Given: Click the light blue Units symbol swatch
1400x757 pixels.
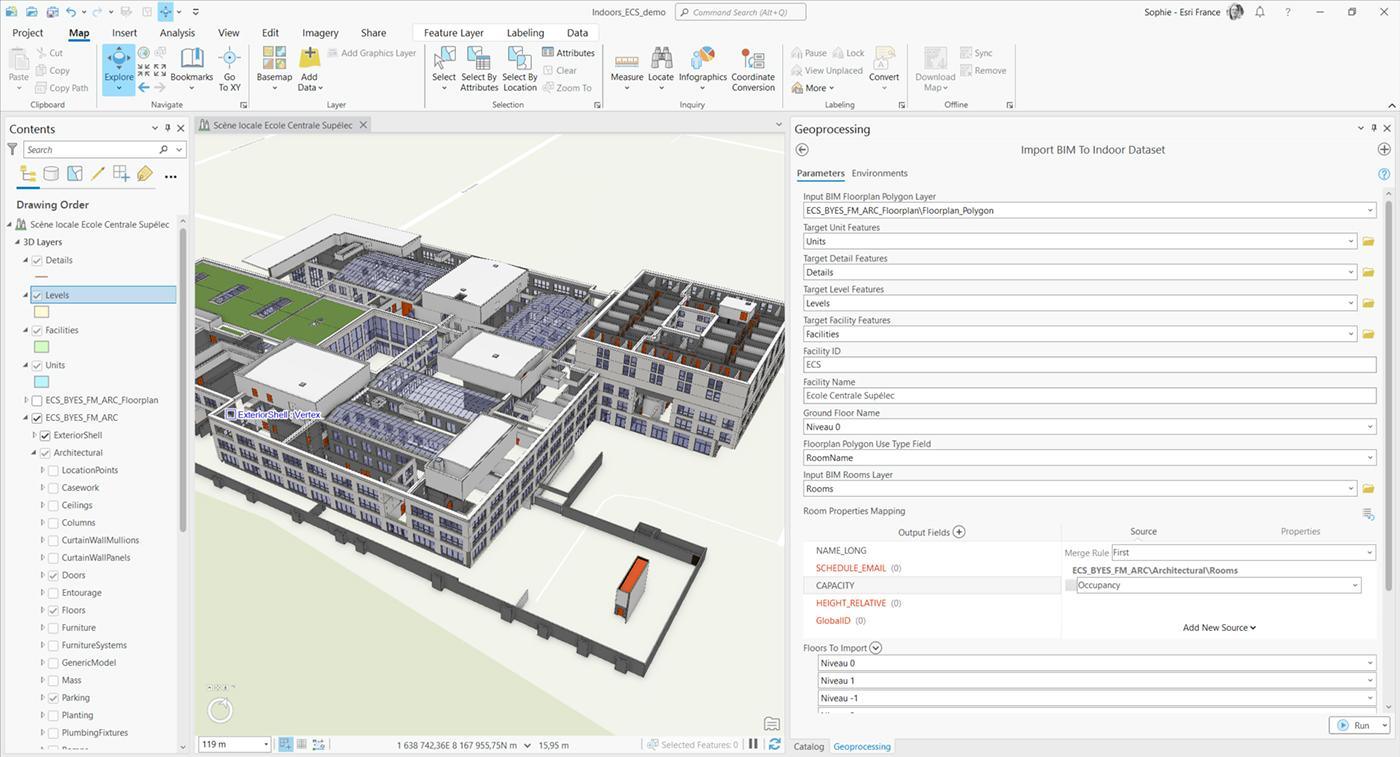Looking at the screenshot, I should 41,382.
